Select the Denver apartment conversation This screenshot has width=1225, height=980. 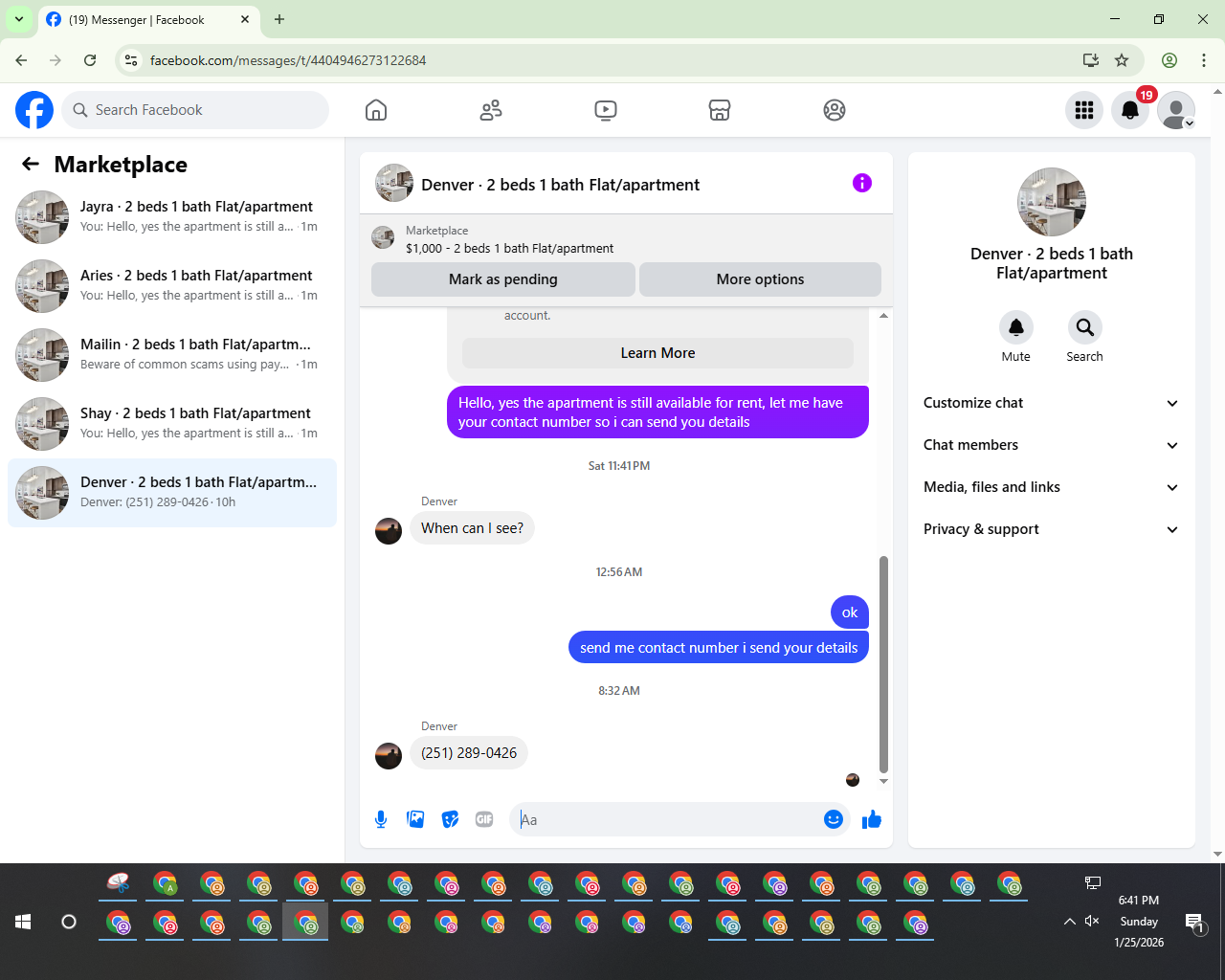172,493
